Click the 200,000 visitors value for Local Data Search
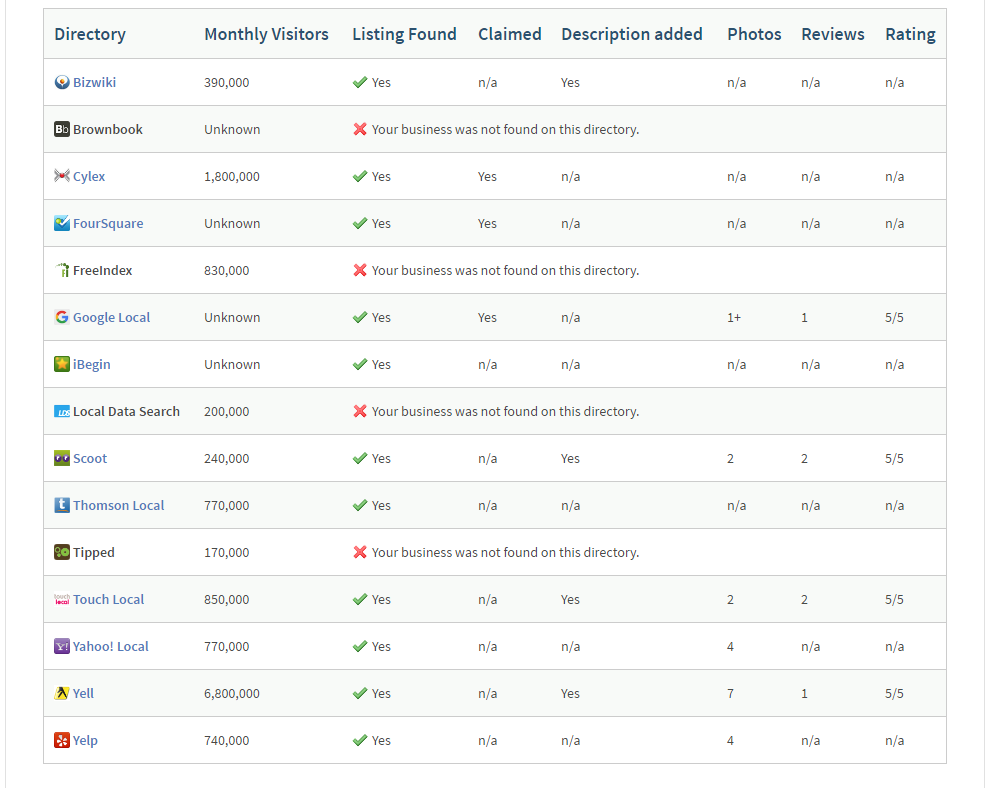991x788 pixels. point(227,411)
